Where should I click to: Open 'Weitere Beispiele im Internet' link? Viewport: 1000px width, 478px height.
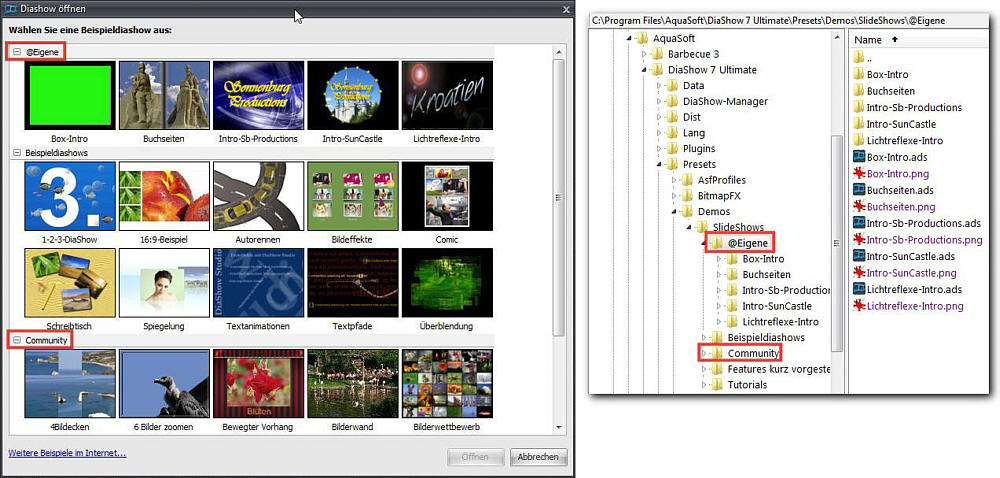pyautogui.click(x=67, y=453)
